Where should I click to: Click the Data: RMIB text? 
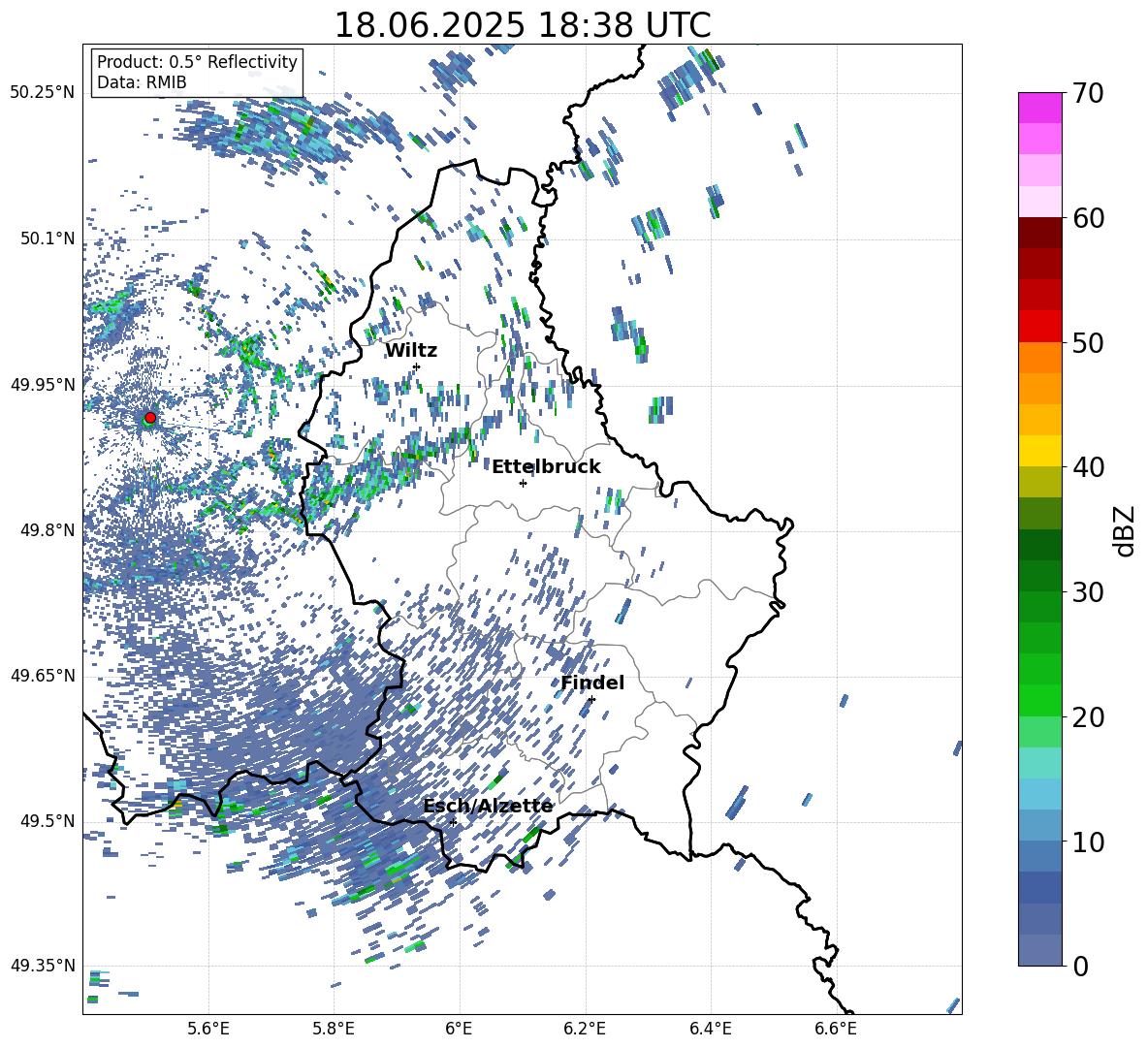pyautogui.click(x=142, y=82)
